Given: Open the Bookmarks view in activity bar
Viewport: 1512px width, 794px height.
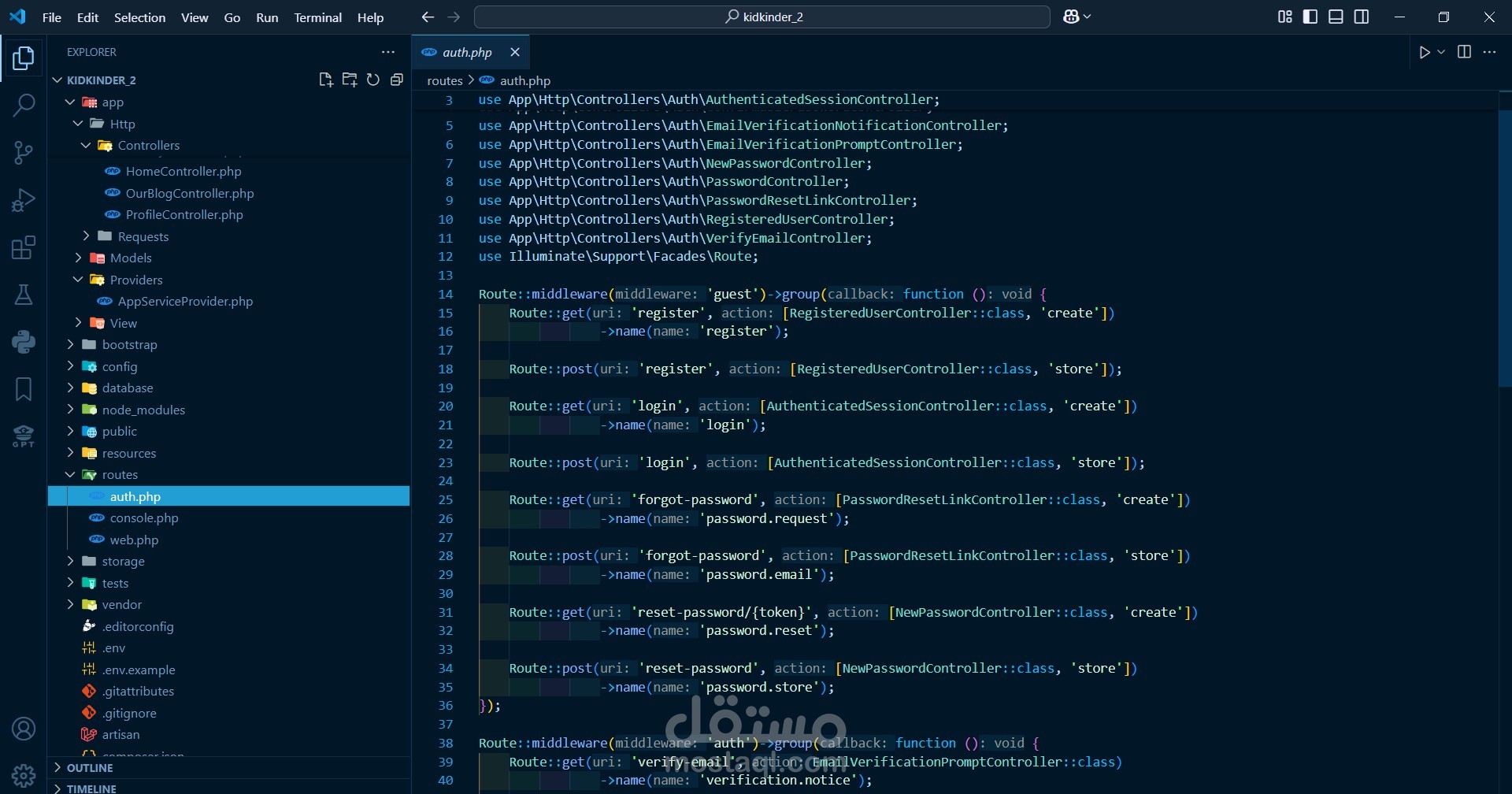Looking at the screenshot, I should (x=24, y=388).
